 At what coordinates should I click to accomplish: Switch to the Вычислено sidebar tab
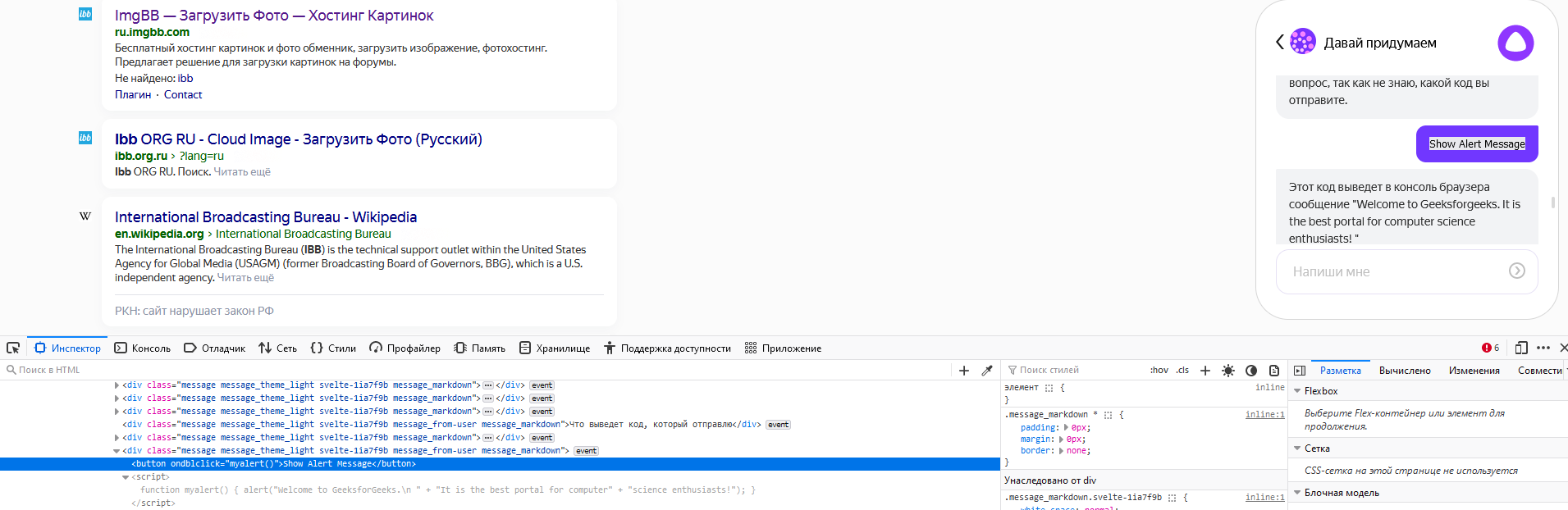point(1405,371)
